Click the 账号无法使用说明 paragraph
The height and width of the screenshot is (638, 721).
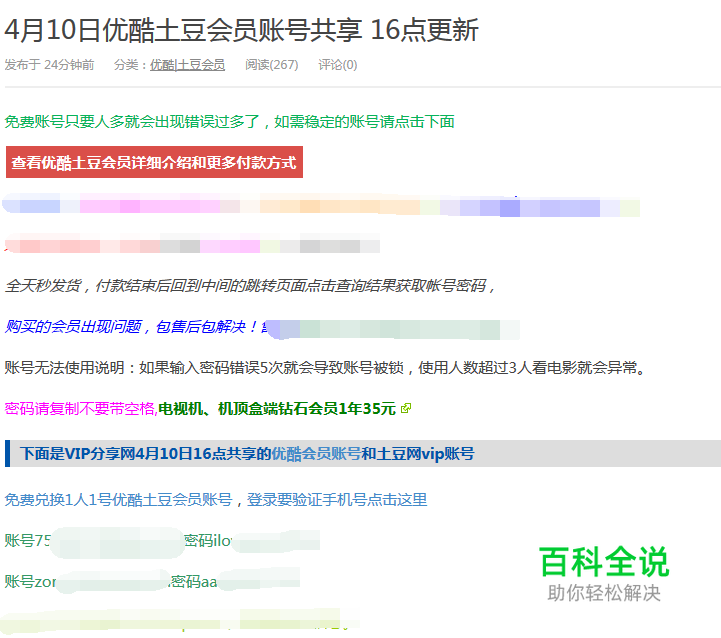[325, 368]
